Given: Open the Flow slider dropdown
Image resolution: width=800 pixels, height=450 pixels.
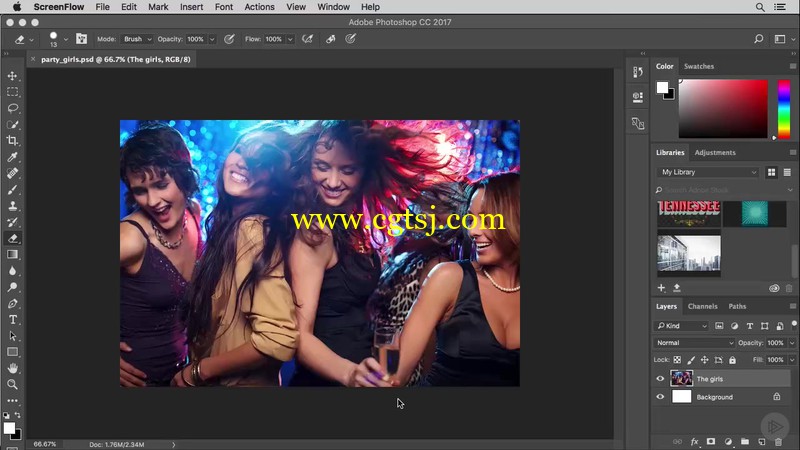Looking at the screenshot, I should click(290, 39).
